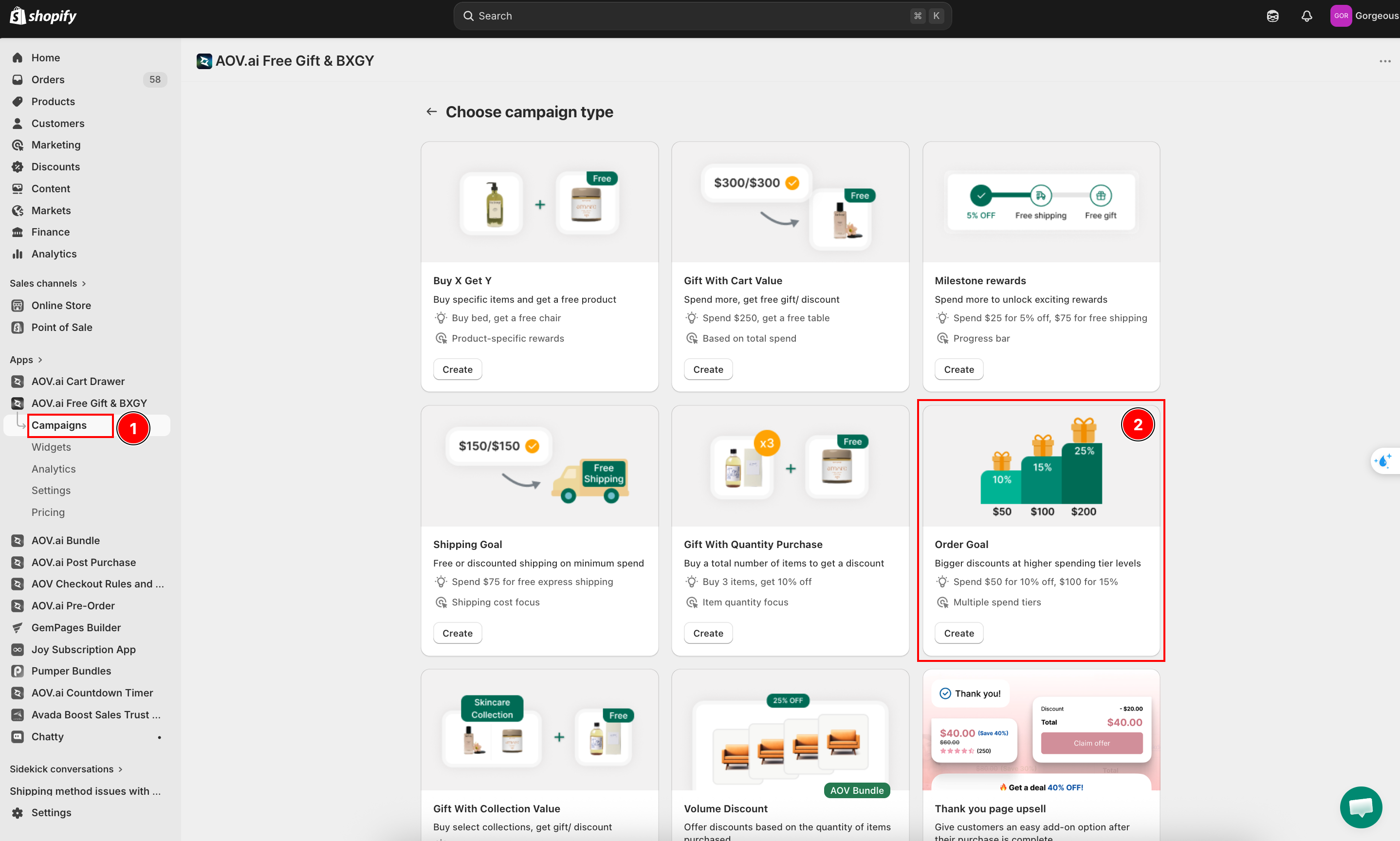Create an Order Goal campaign

coord(959,633)
